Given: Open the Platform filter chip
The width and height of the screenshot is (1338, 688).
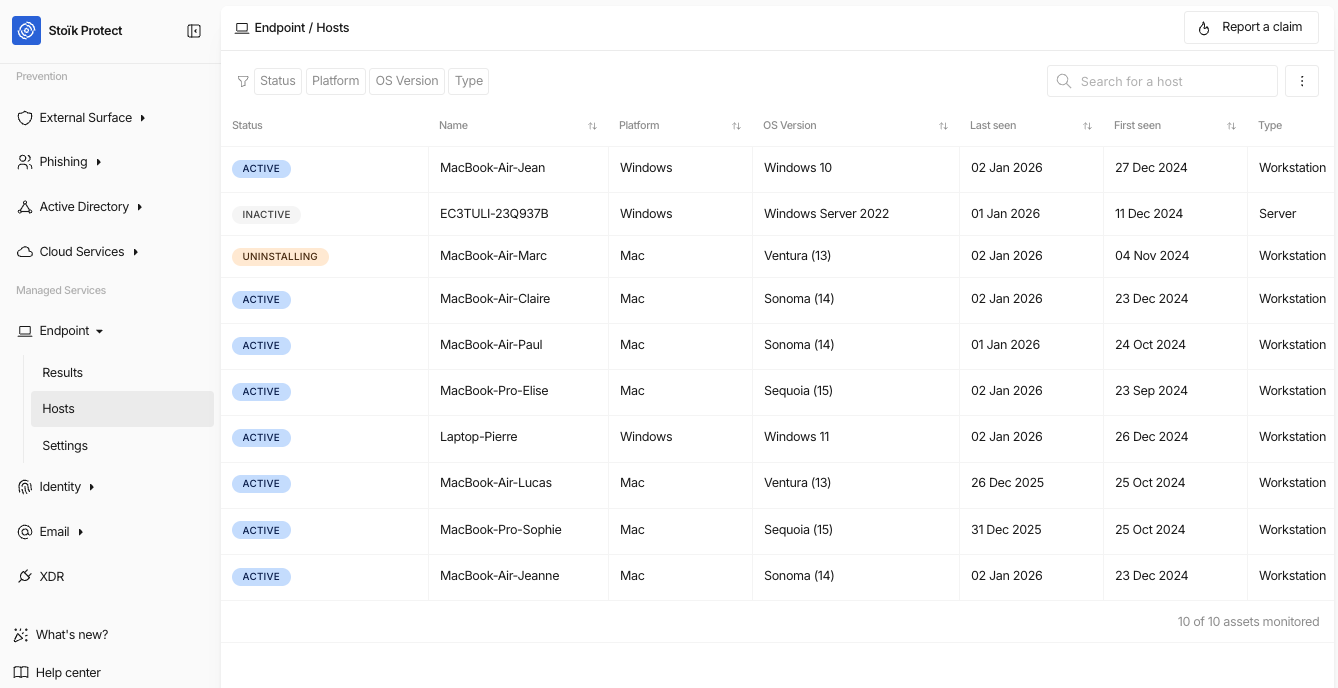Looking at the screenshot, I should point(335,81).
